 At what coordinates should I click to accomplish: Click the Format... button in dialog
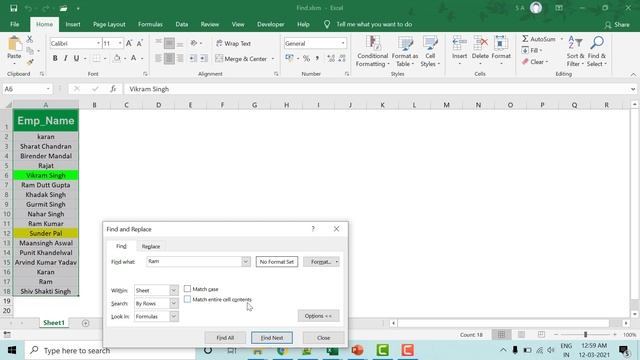pos(321,262)
